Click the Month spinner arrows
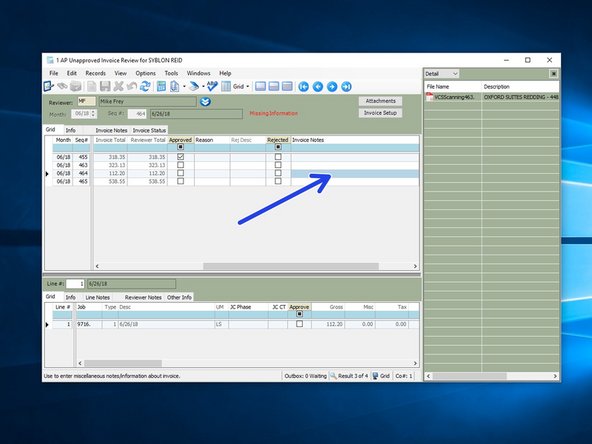The width and height of the screenshot is (592, 444). click(94, 113)
